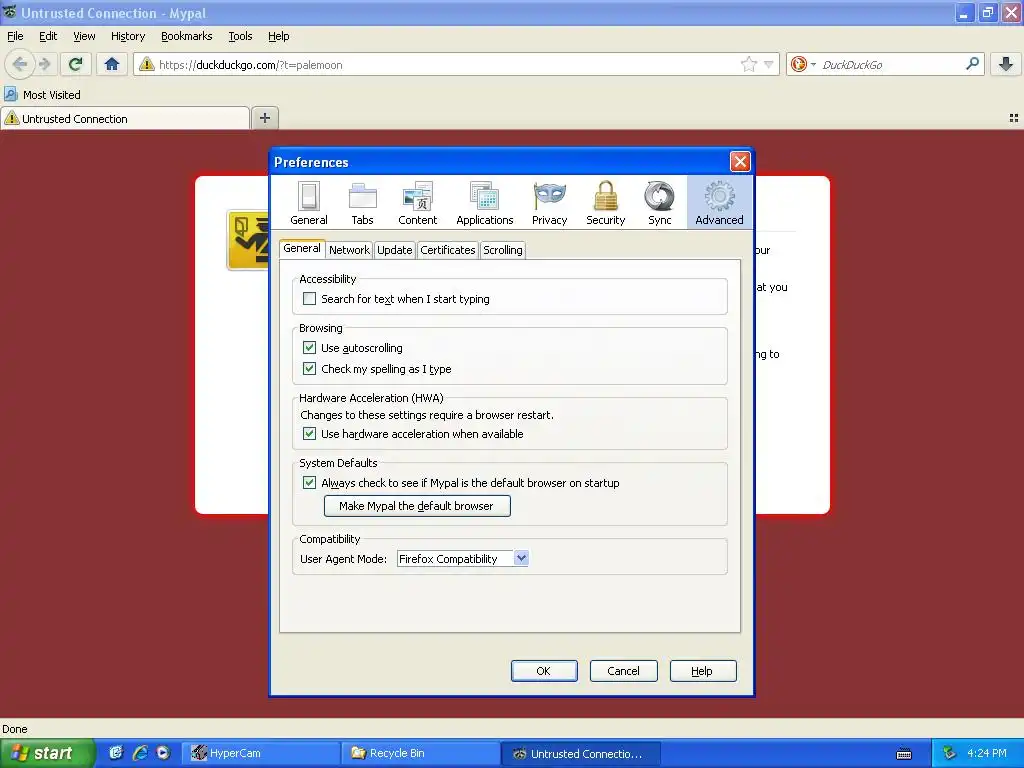Open the Windows Start menu
1024x768 pixels.
pyautogui.click(x=47, y=753)
